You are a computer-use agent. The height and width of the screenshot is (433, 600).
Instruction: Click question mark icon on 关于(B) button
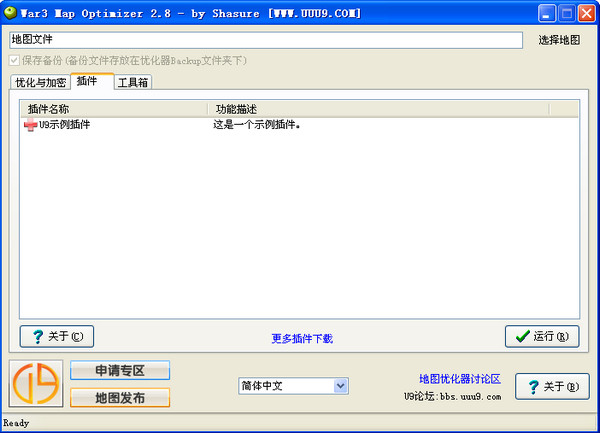[x=533, y=387]
